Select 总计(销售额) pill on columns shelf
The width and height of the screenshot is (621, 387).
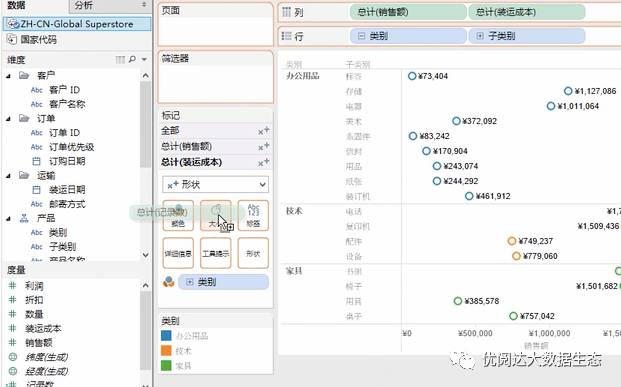[x=408, y=12]
